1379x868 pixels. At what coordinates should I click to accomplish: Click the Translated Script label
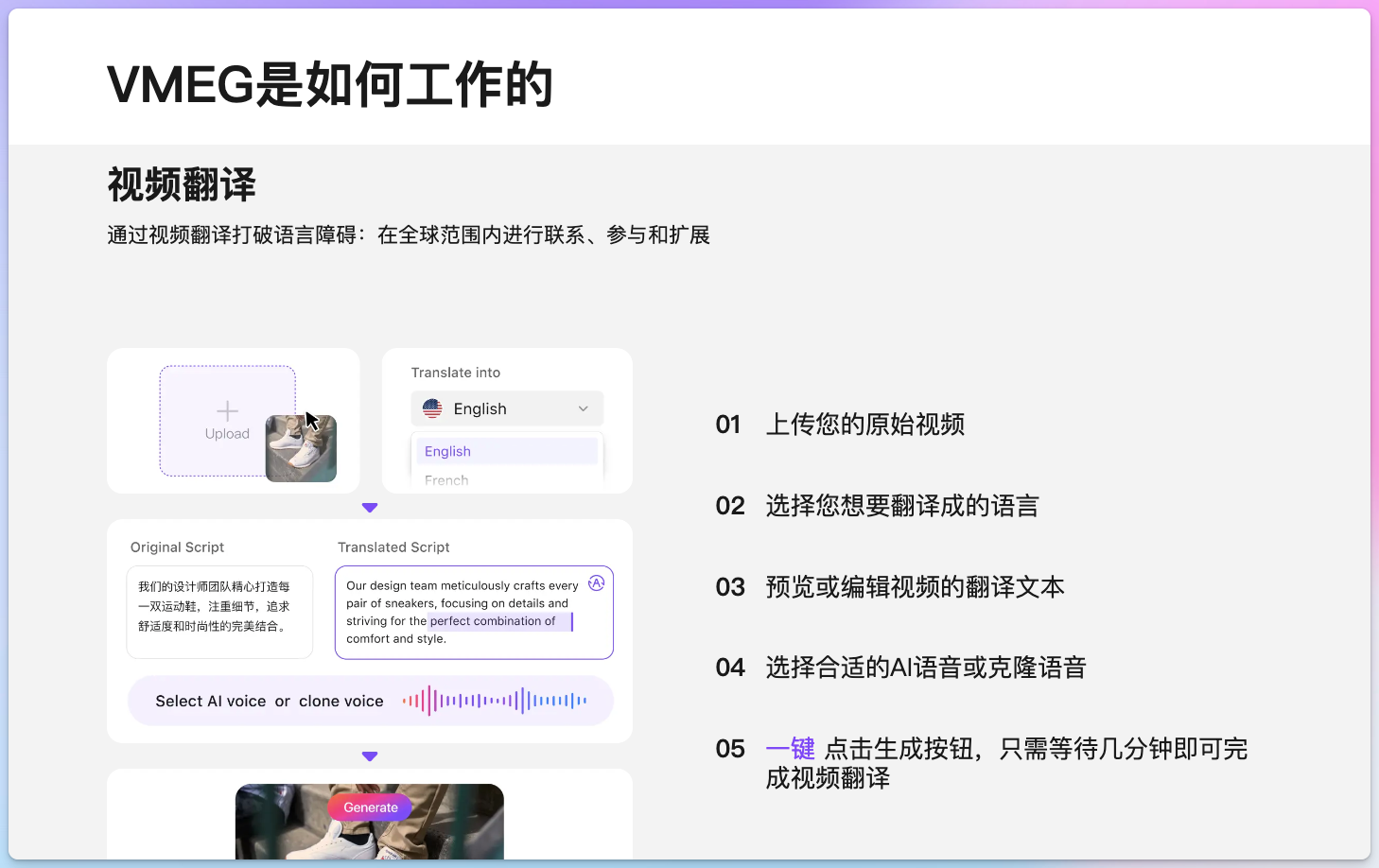(x=393, y=547)
